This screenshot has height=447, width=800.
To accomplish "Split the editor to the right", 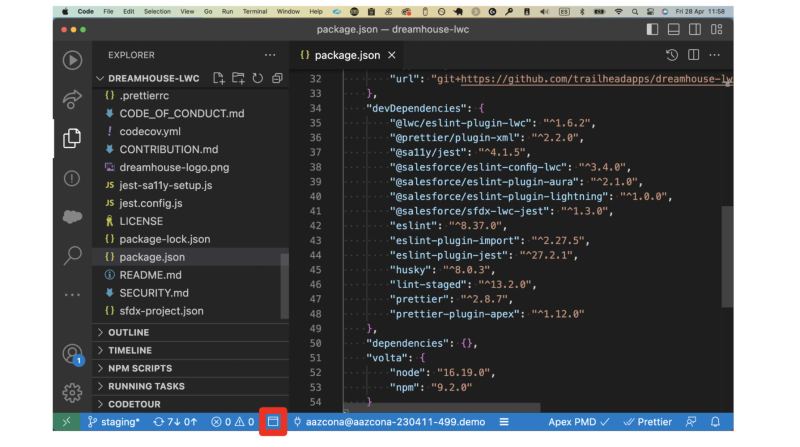I will (x=693, y=55).
